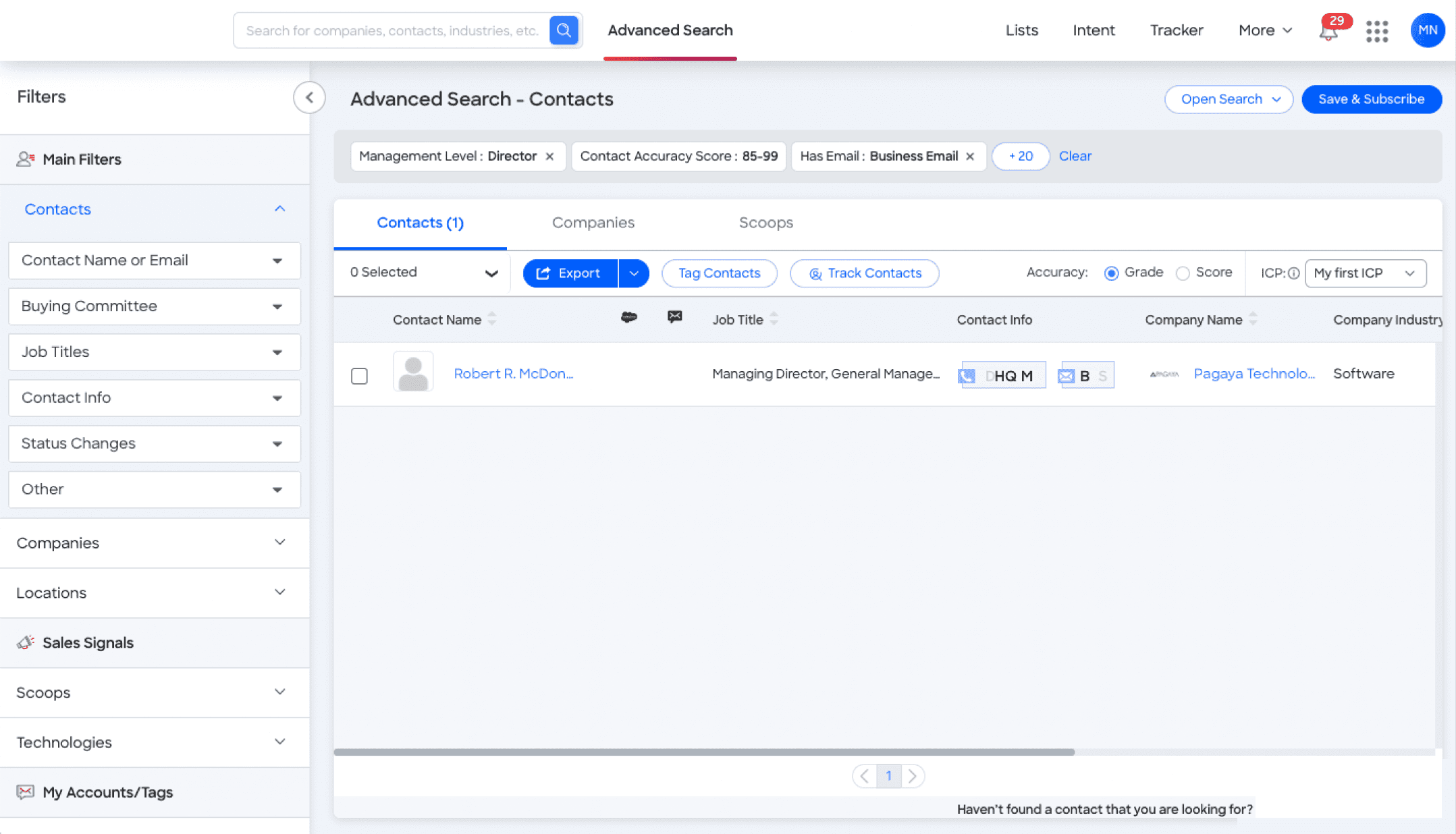Open the Intent menu item
The width and height of the screenshot is (1456, 834).
pos(1094,30)
